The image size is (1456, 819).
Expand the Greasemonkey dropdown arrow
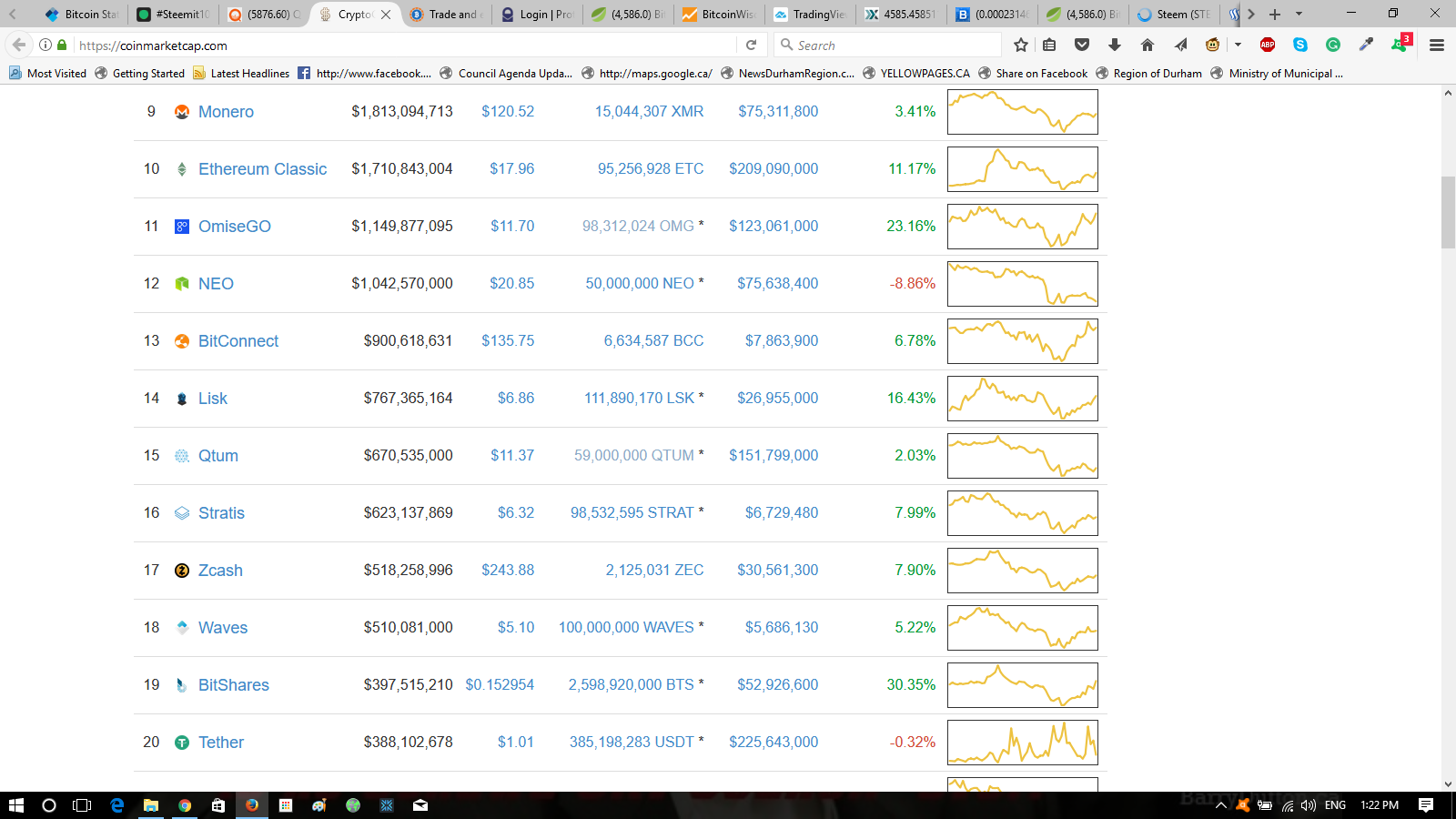pos(1238,45)
